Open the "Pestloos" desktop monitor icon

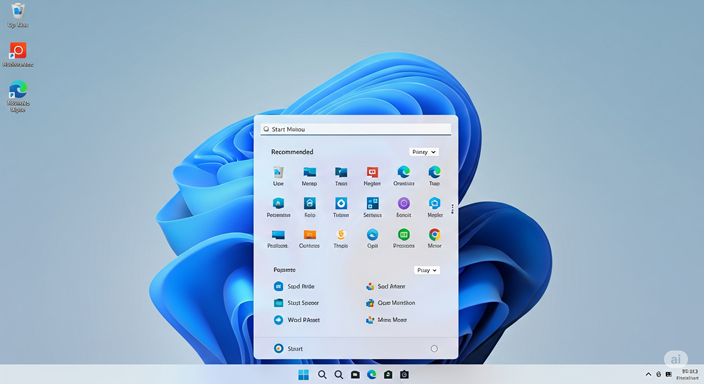278,235
